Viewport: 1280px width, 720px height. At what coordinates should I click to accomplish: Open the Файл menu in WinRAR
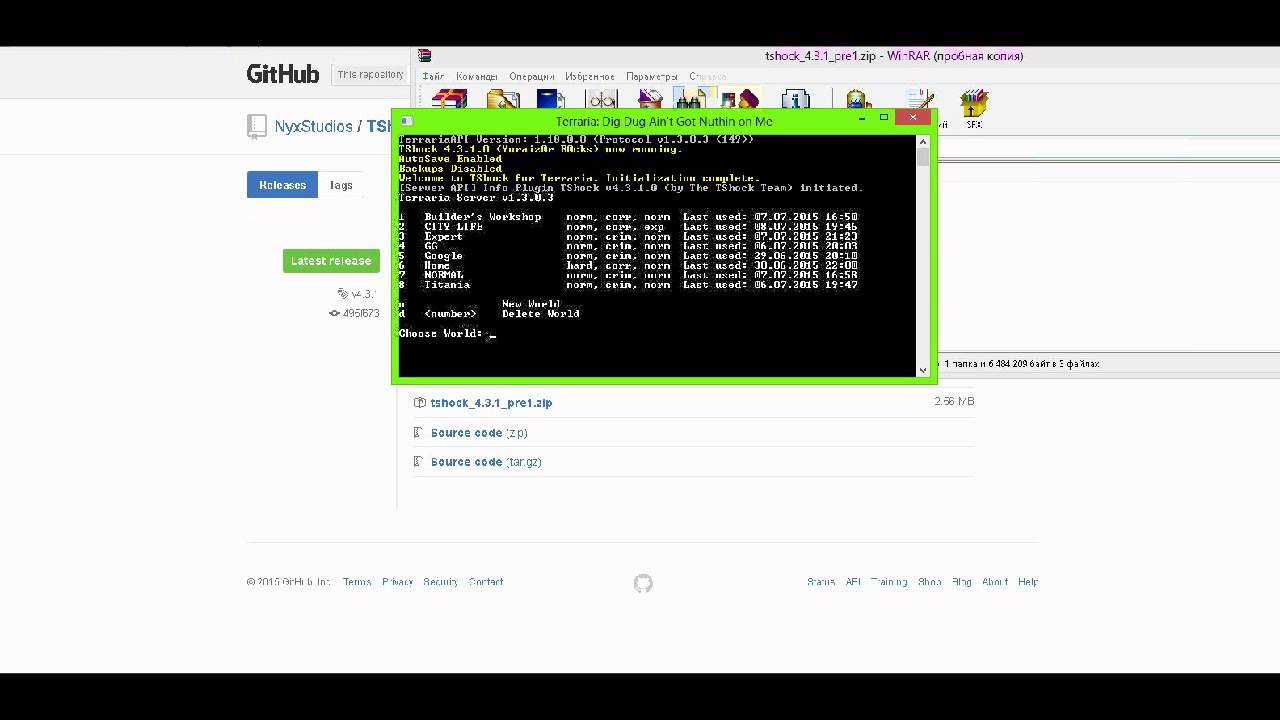click(x=433, y=77)
